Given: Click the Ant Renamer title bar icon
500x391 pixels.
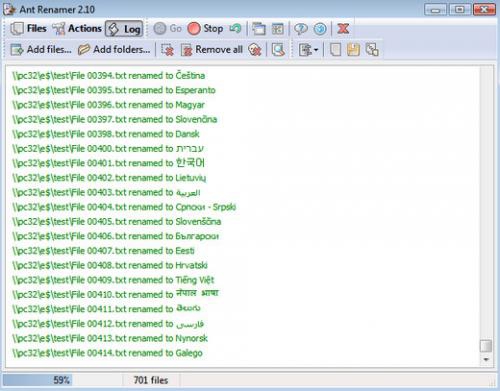Looking at the screenshot, I should 9,9.
